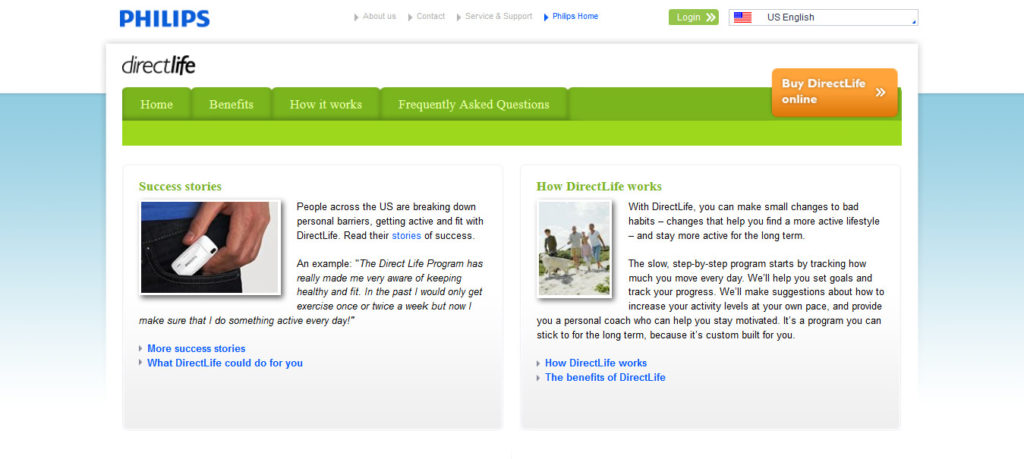
Task: Open the Frequently Asked Questions tab
Action: coord(474,104)
